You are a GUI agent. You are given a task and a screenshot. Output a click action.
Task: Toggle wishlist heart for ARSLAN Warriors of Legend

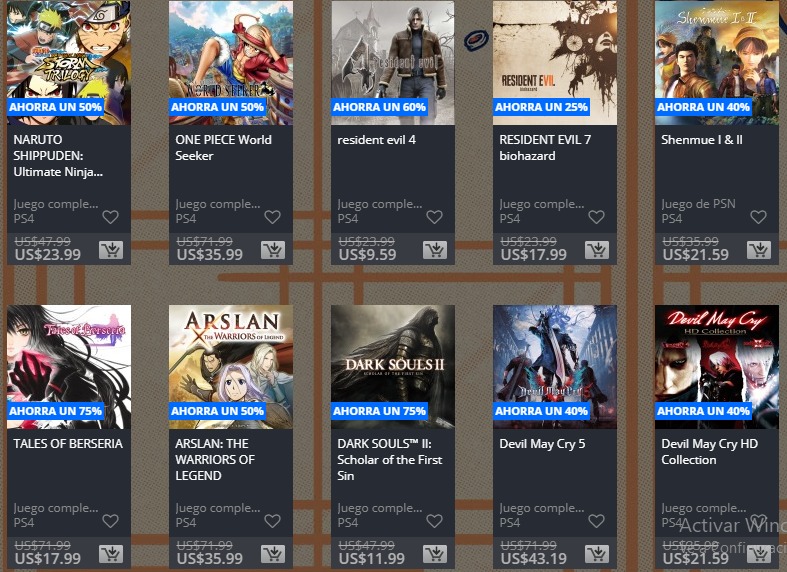273,521
